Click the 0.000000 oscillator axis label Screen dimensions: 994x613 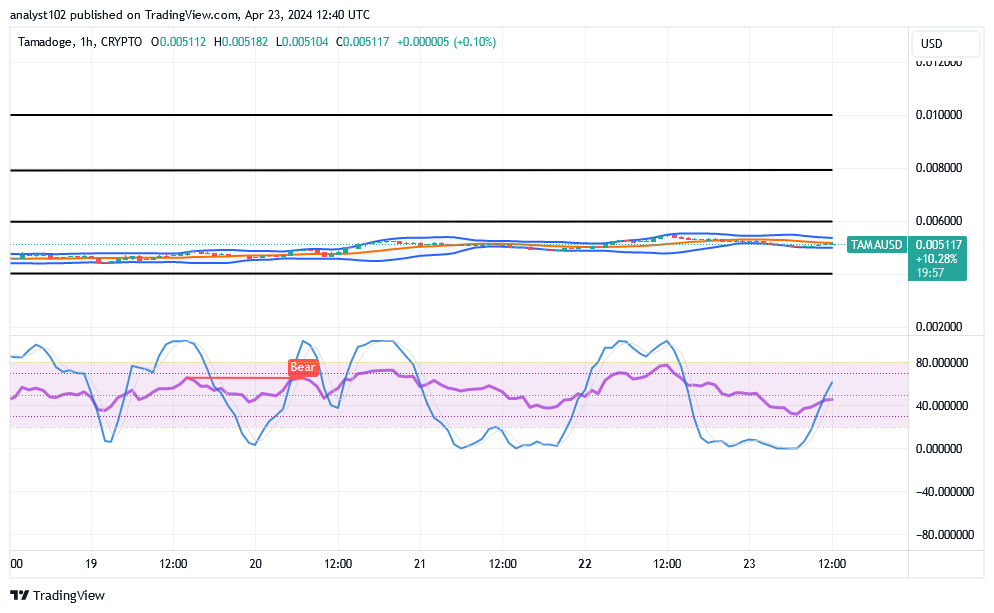tap(938, 449)
